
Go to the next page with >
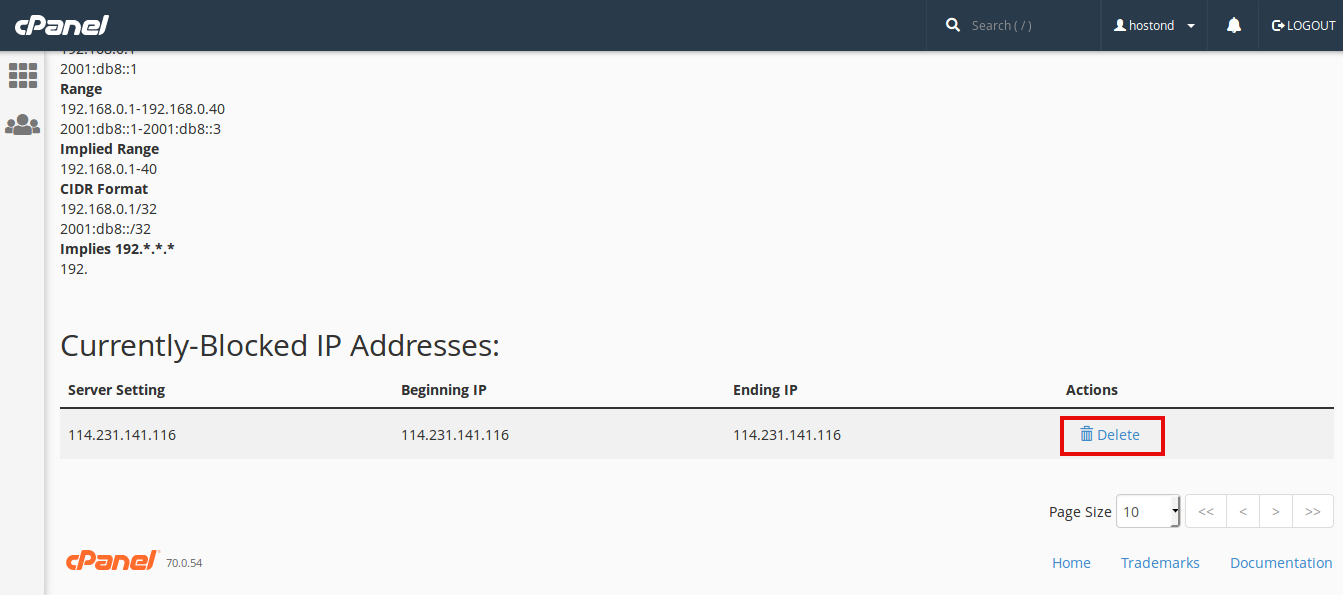[x=1276, y=511]
